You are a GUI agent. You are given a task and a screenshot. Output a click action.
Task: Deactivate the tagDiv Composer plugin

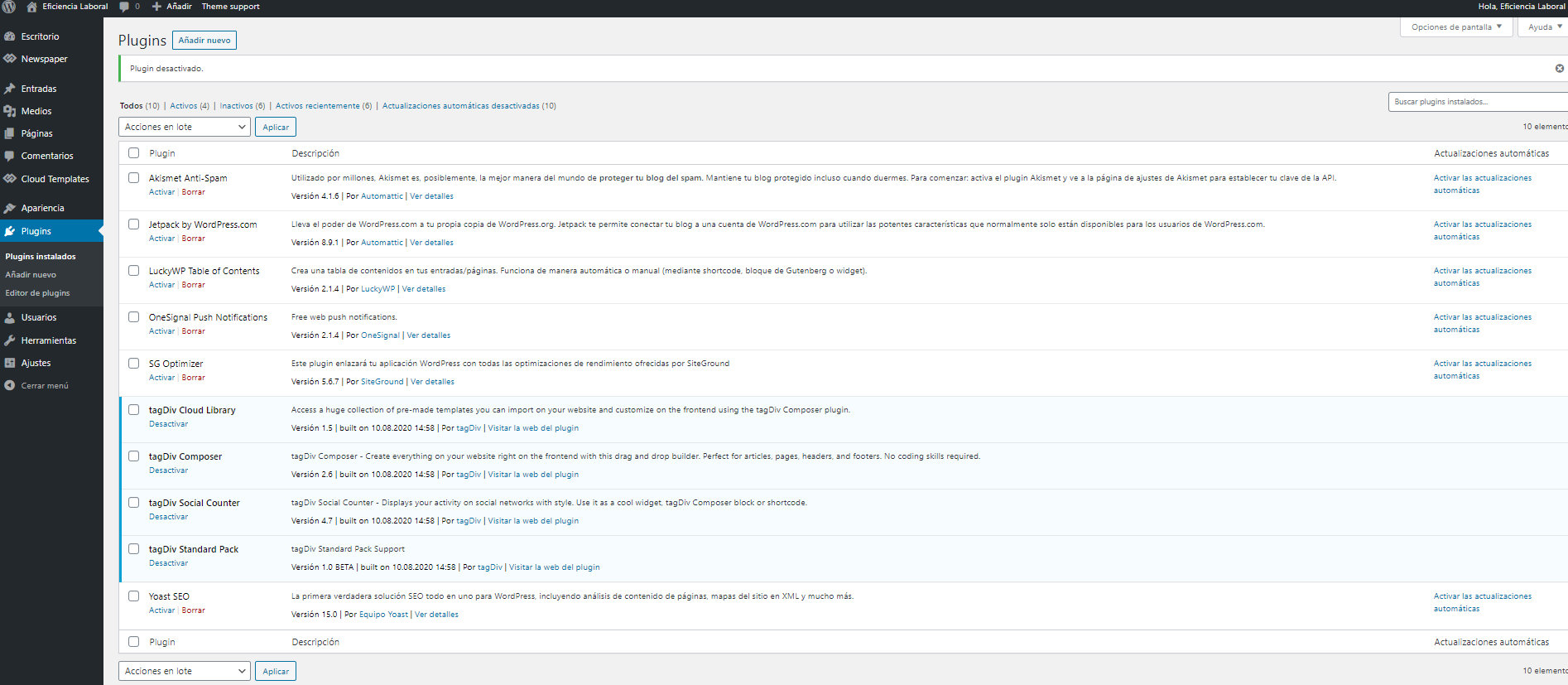(168, 470)
